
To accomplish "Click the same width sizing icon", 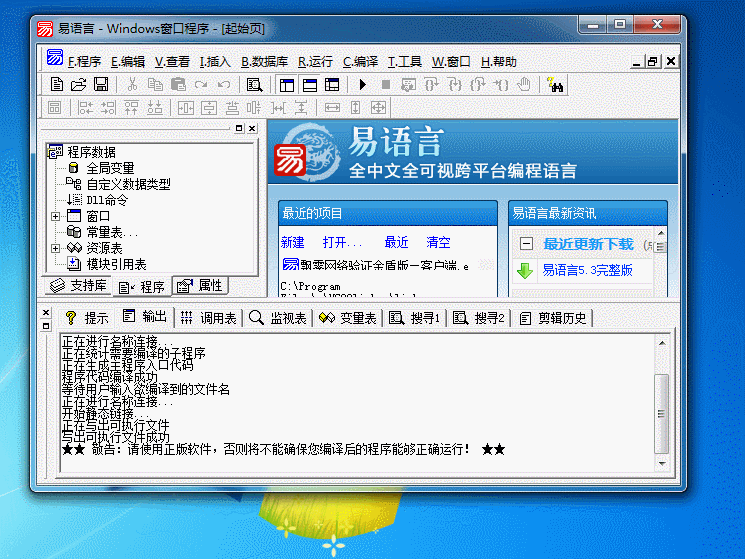I will 332,108.
